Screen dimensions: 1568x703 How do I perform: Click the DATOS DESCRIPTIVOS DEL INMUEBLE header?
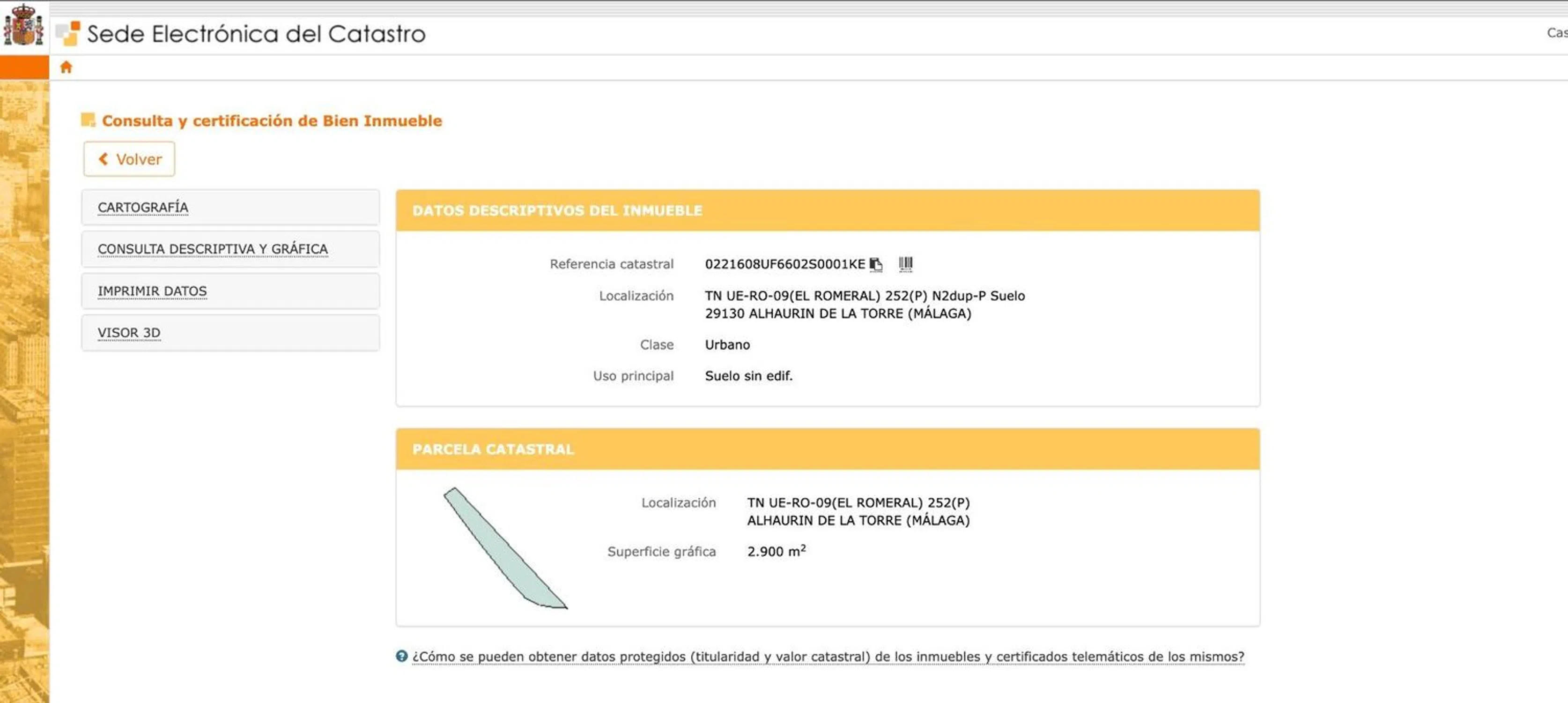(x=557, y=211)
